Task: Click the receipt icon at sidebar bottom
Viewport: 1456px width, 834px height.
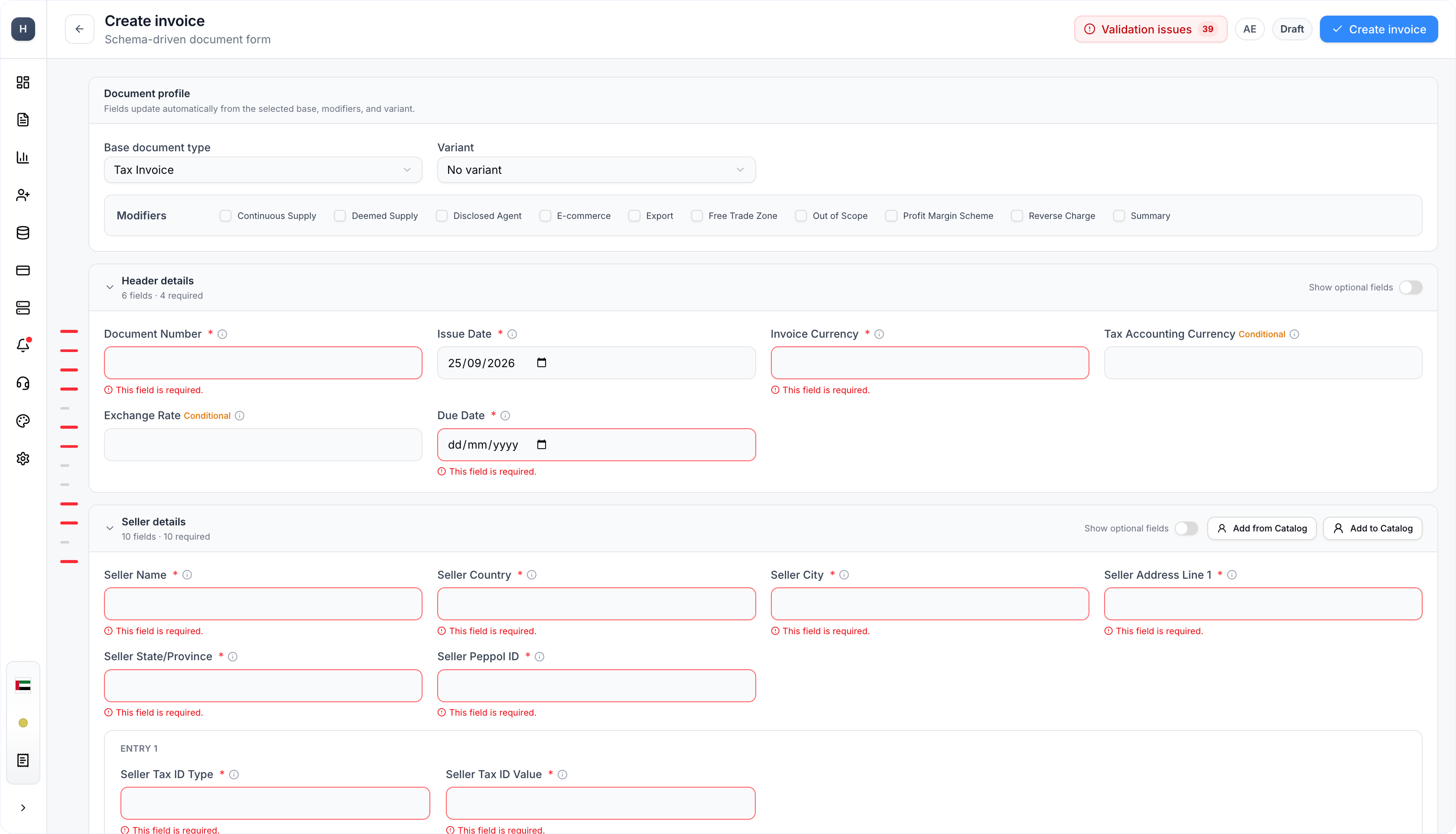Action: (23, 760)
